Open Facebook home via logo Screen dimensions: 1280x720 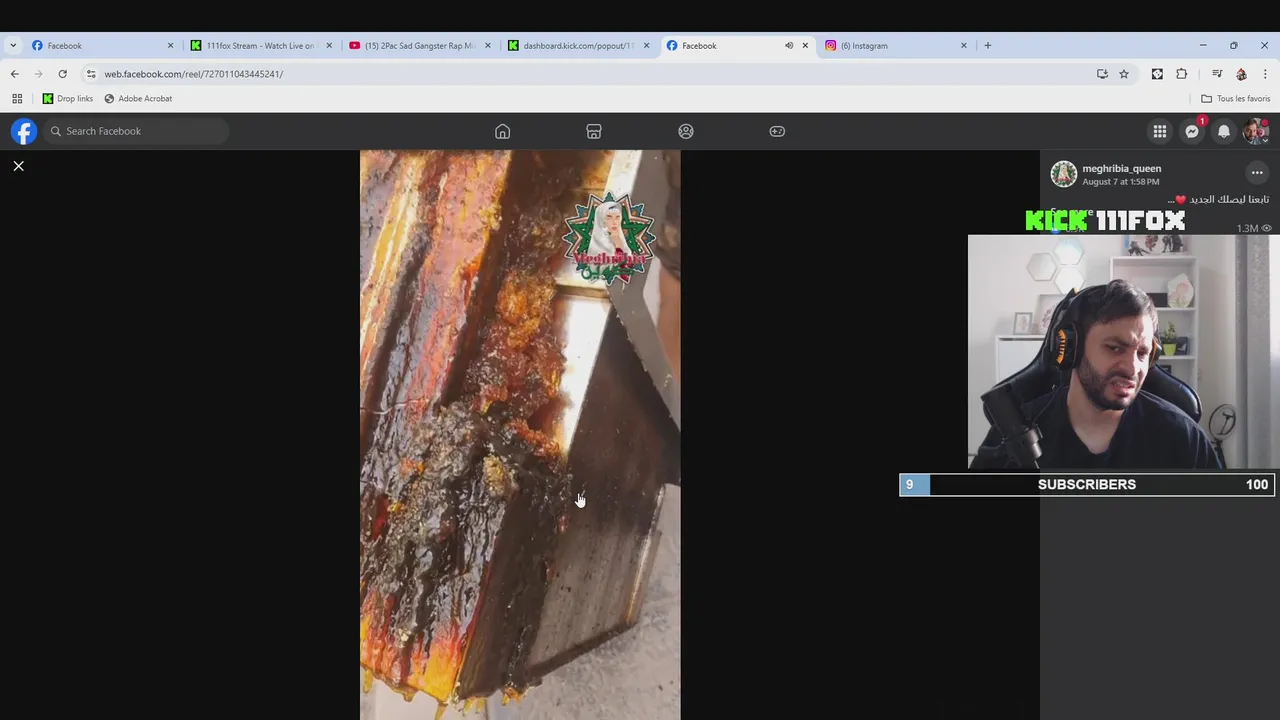(24, 131)
